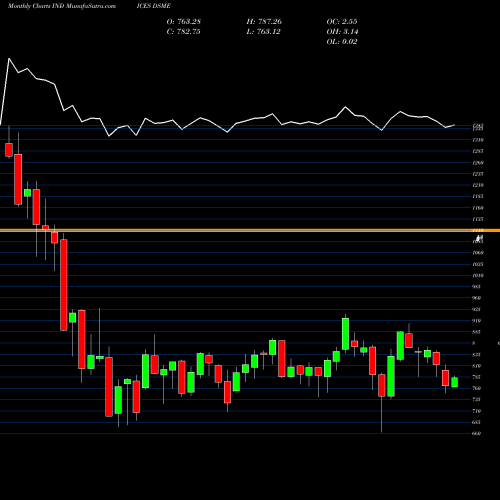Click the 'ICES DSME' symbol label
Screen dimensions: 500x500
(x=154, y=6)
